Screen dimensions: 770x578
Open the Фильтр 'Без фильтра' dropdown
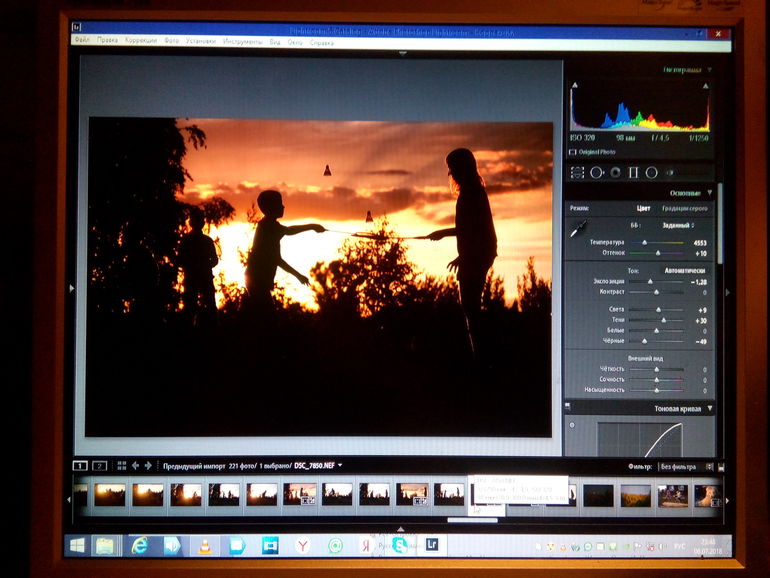[689, 466]
